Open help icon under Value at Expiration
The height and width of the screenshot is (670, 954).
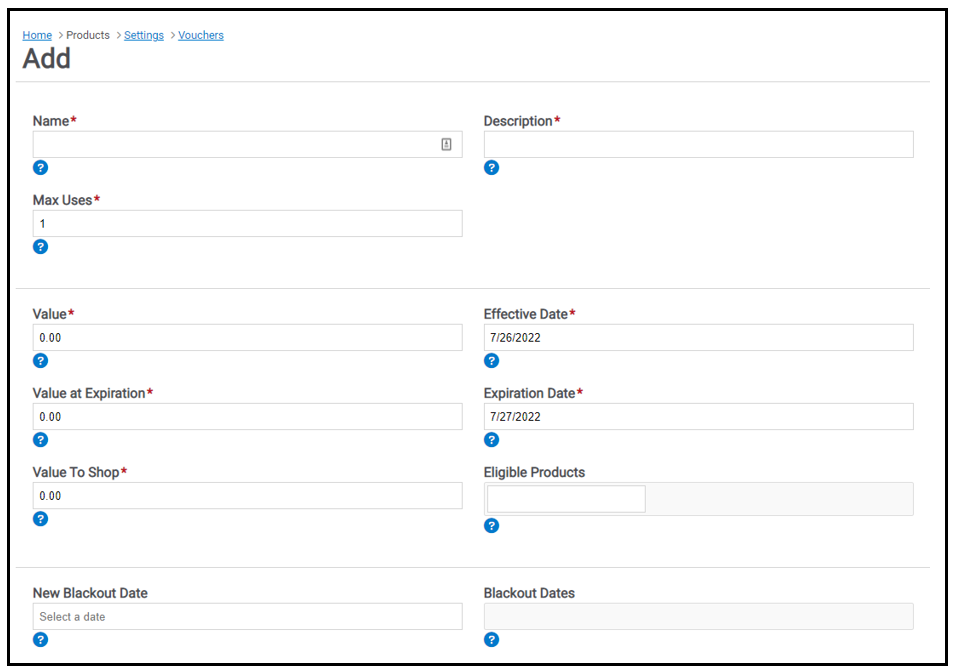tap(40, 440)
